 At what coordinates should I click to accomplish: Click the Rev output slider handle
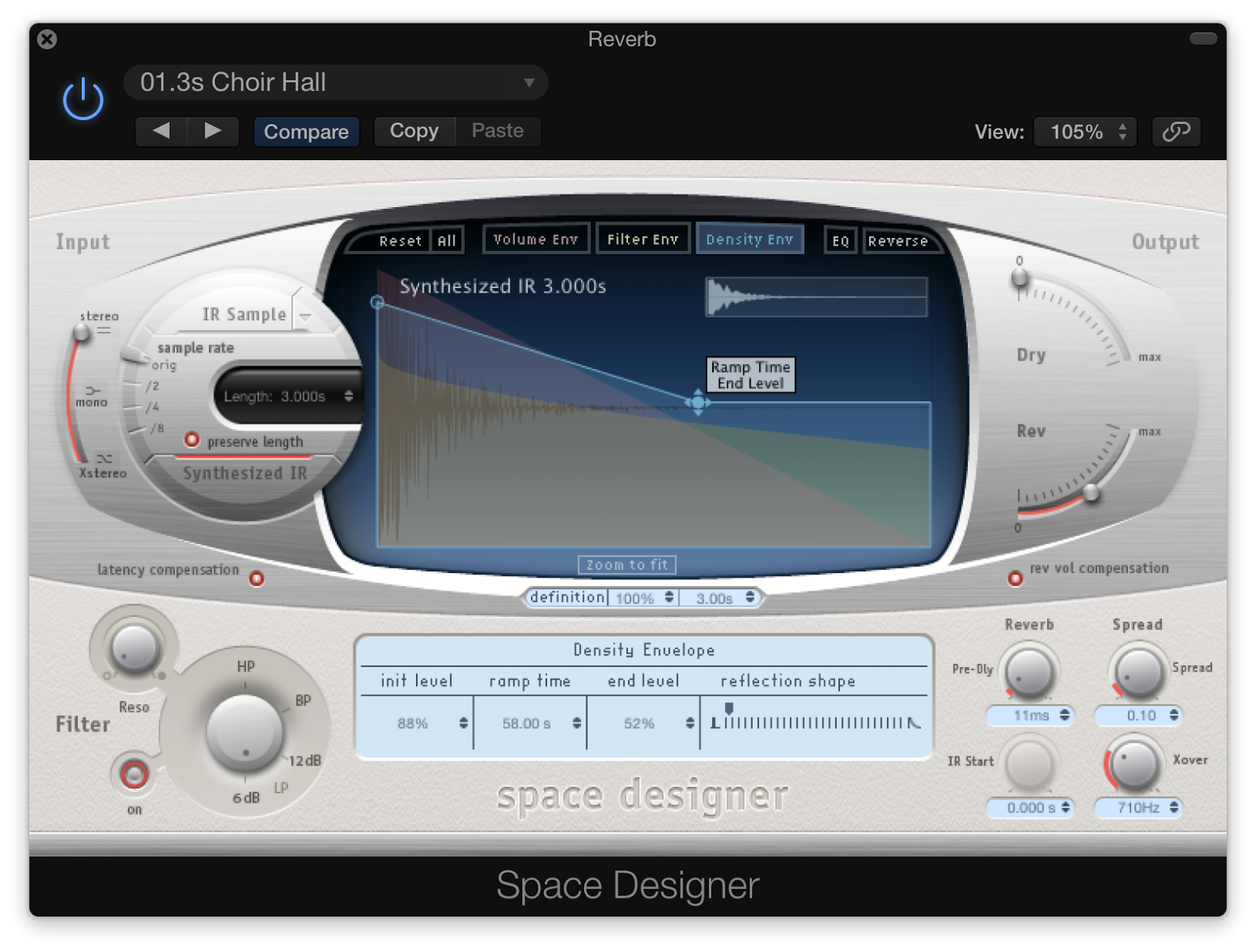1091,493
